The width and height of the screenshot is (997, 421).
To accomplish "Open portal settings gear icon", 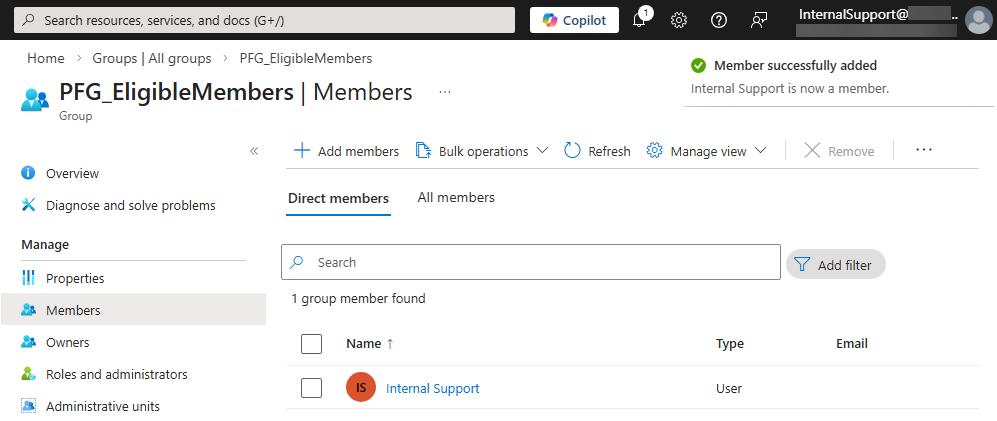I will (679, 20).
